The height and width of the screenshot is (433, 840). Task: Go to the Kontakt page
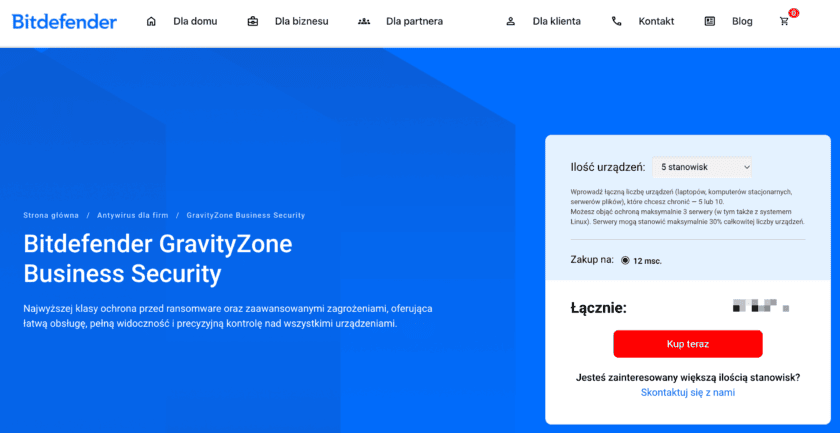(656, 21)
